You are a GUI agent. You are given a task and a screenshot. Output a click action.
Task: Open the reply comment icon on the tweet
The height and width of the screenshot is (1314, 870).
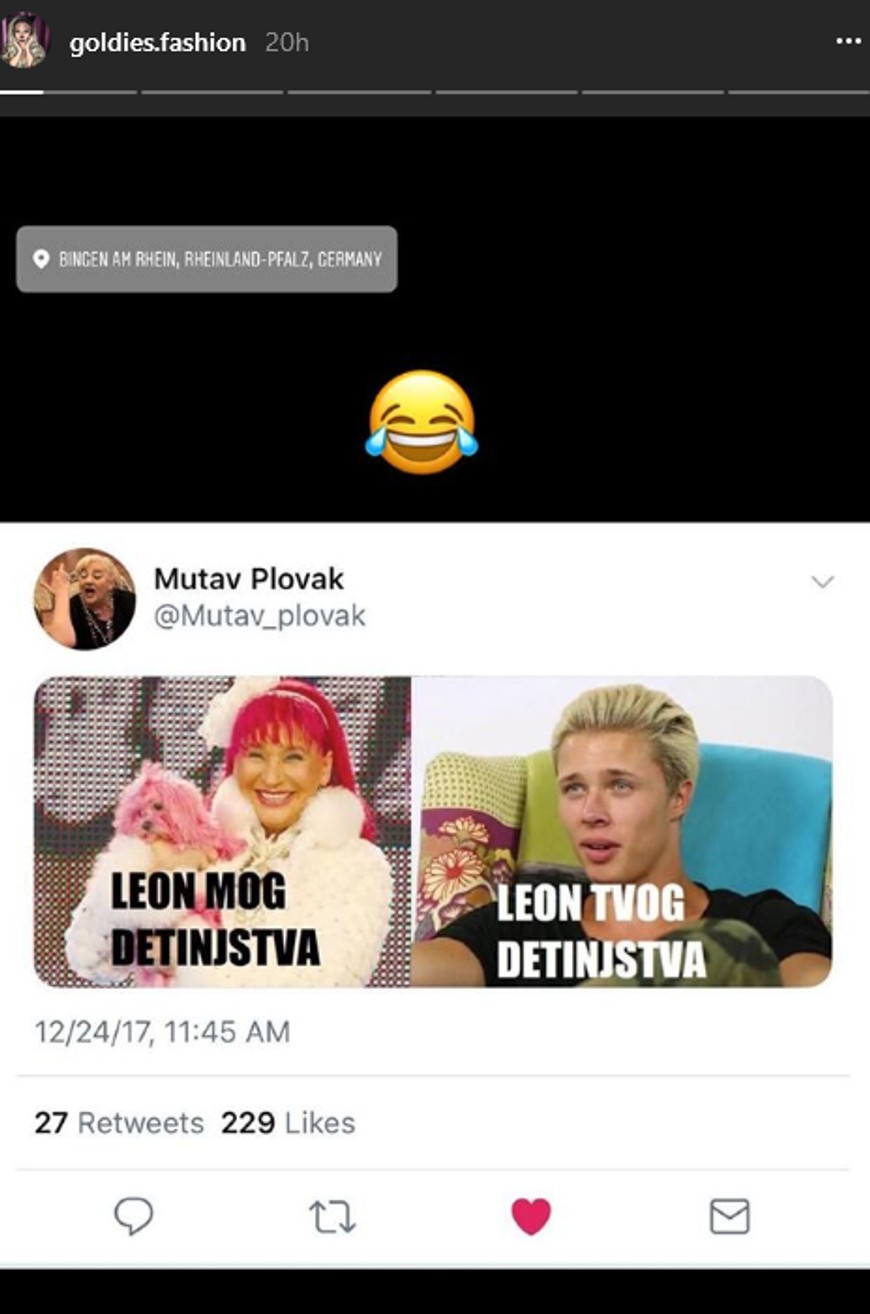click(x=131, y=1215)
